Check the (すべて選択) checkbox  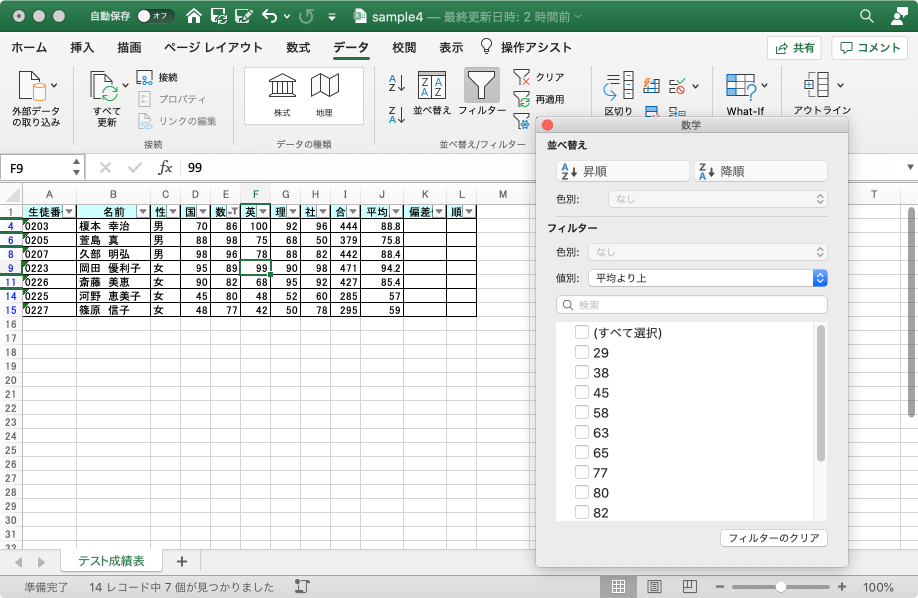pos(581,332)
